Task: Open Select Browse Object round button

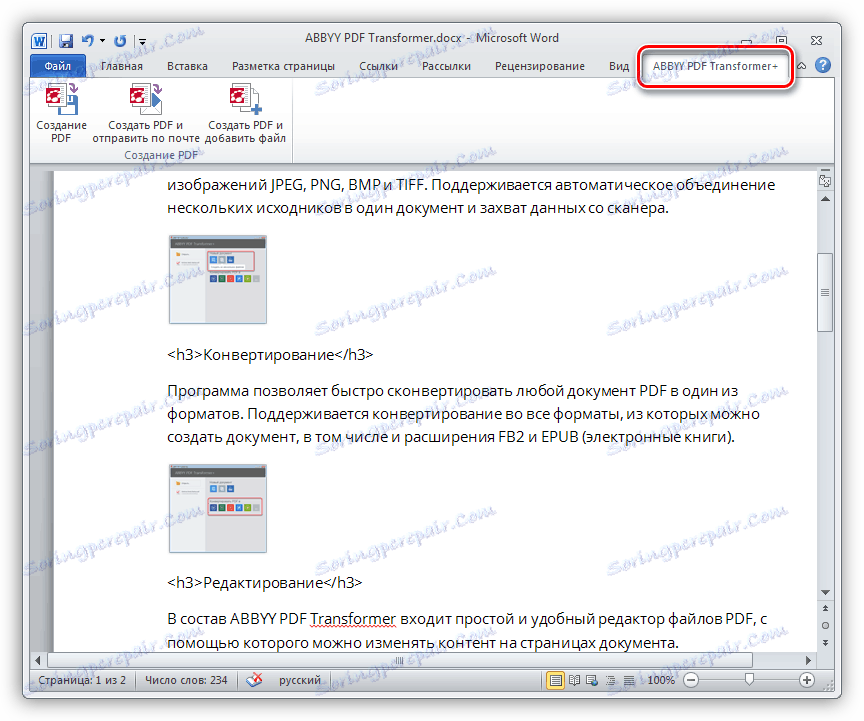Action: pos(825,626)
